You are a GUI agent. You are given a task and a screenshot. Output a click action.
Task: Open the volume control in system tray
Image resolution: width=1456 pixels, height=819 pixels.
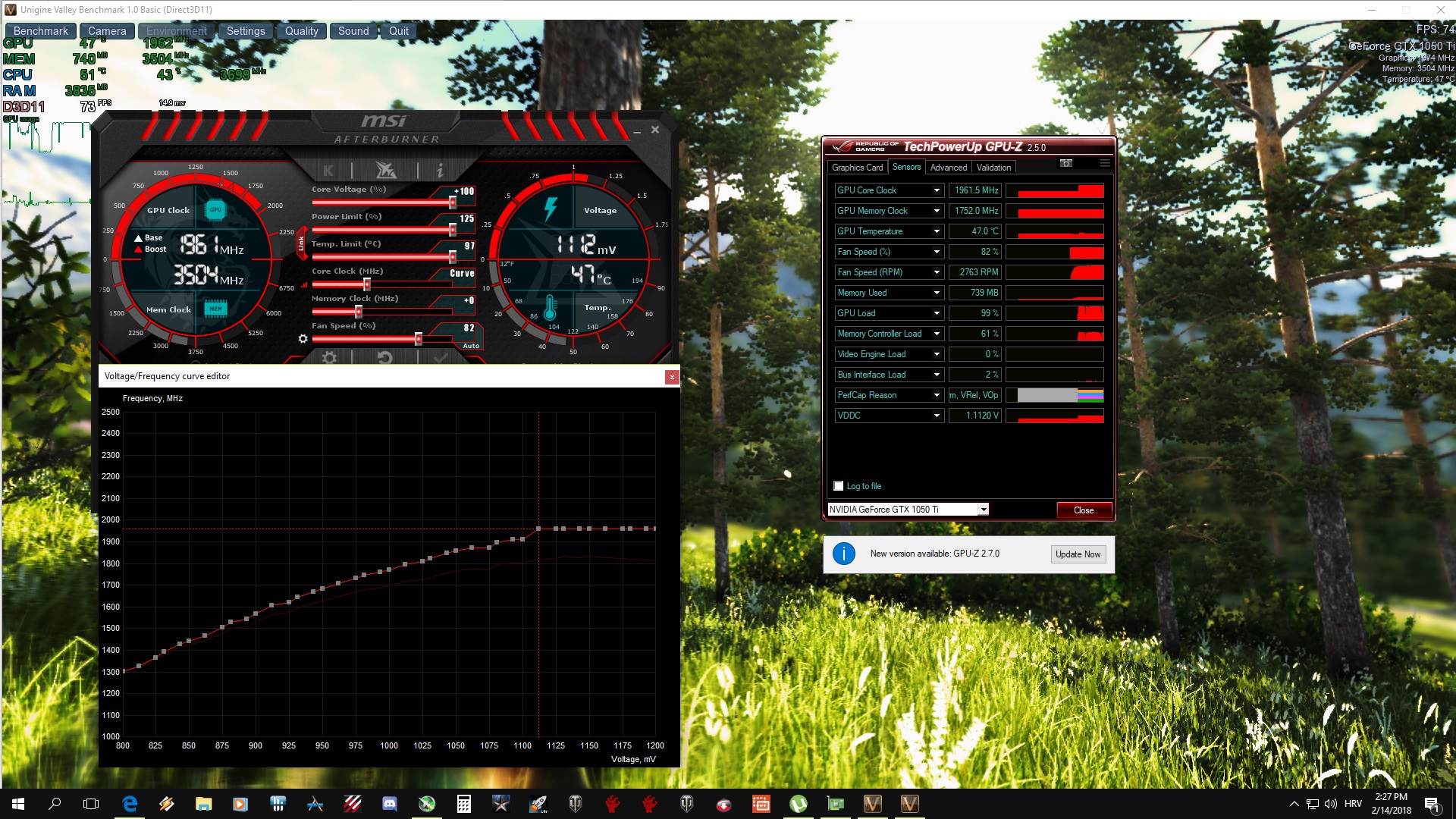point(1330,804)
